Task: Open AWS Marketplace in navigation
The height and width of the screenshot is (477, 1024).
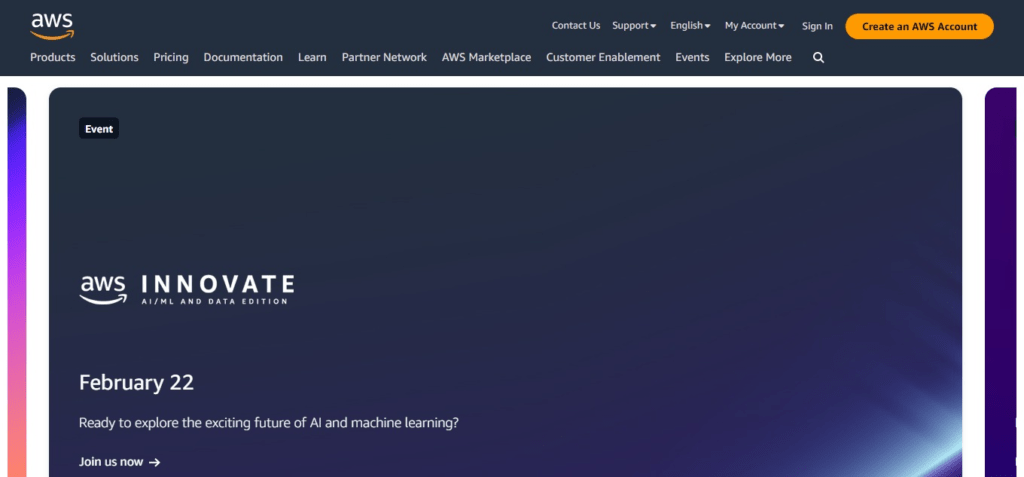Action: point(486,58)
